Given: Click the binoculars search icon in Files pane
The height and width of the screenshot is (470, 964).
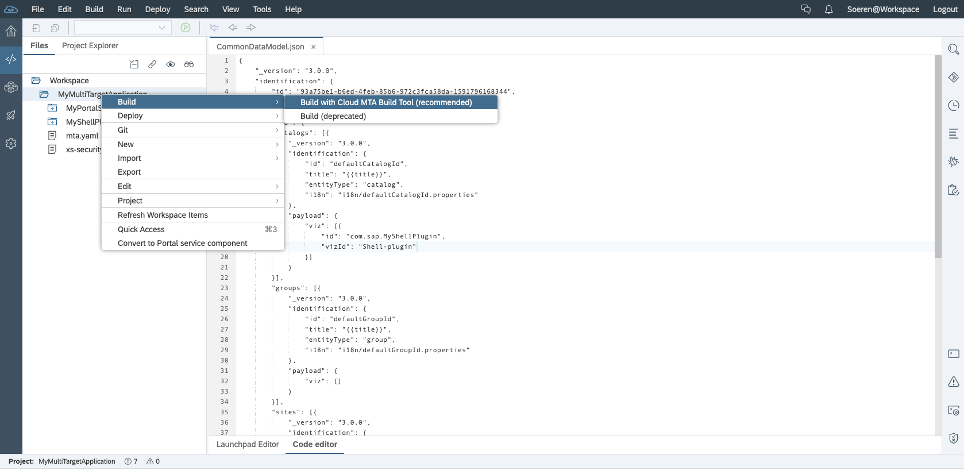Looking at the screenshot, I should [189, 64].
